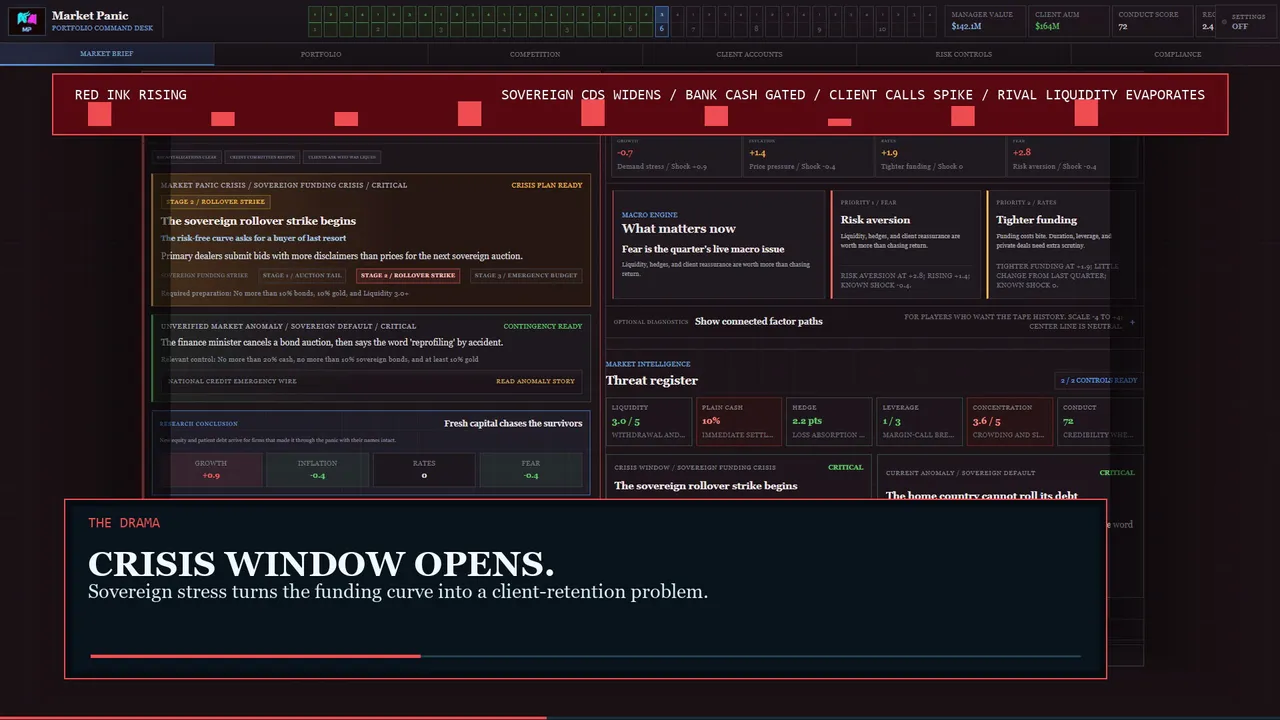Click the Red Ink Rising banner title

(x=131, y=94)
